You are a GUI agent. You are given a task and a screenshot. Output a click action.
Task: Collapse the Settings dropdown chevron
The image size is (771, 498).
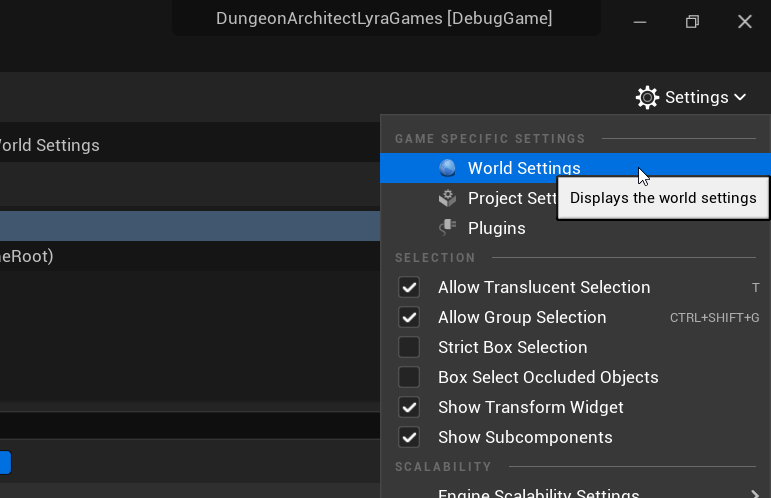(x=740, y=97)
